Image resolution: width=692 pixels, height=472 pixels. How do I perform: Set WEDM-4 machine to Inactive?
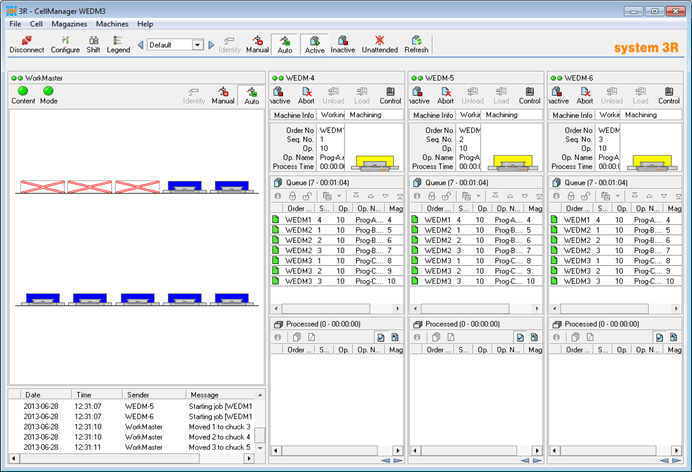(280, 95)
